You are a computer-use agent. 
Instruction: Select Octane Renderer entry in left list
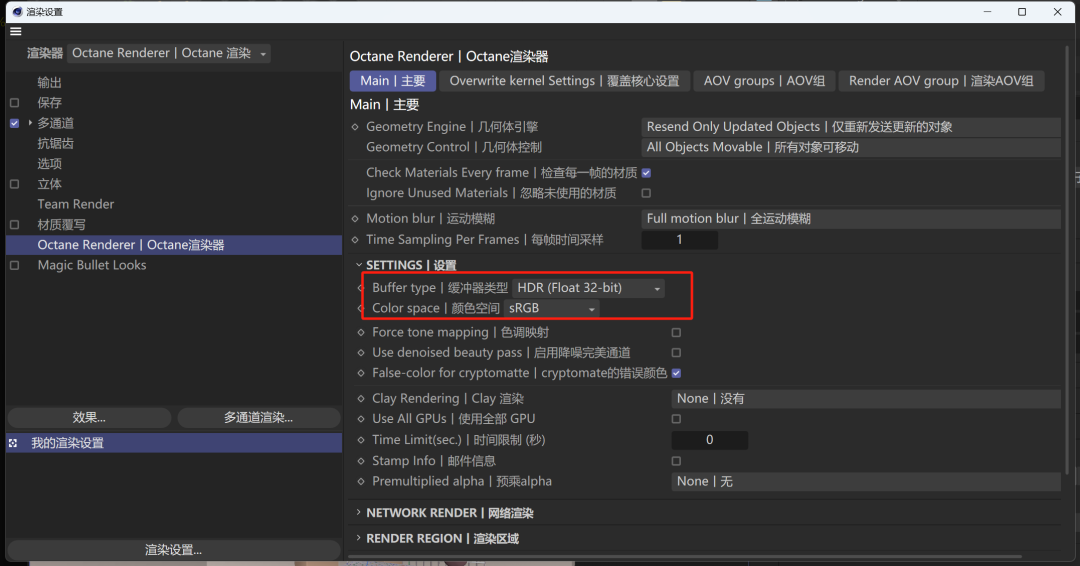(x=174, y=245)
